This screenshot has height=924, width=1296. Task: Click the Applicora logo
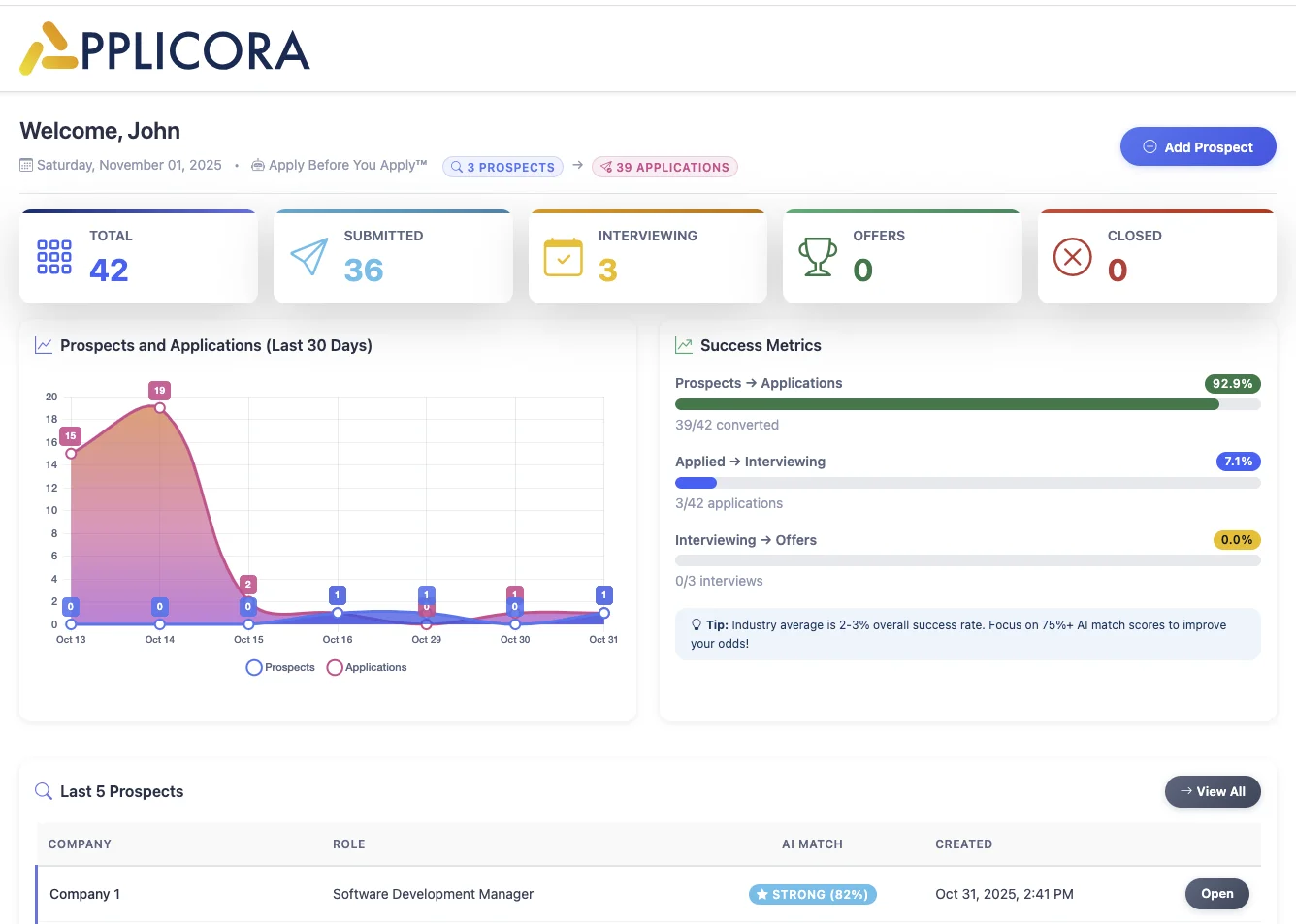pyautogui.click(x=163, y=48)
